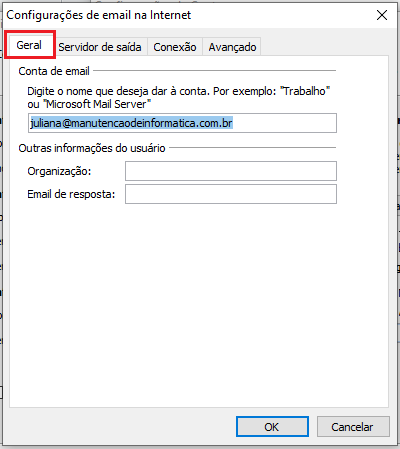Select the Geral tab

[x=29, y=45]
